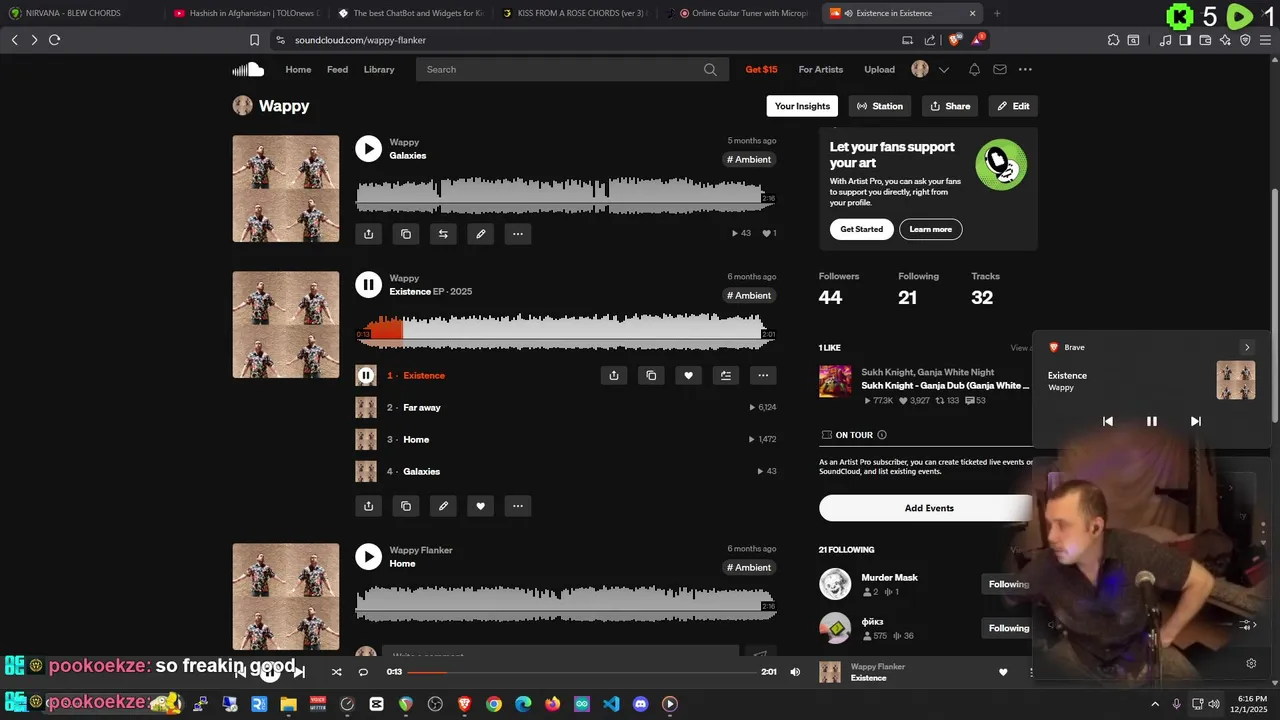Reload the SoundCloud page

[x=54, y=40]
